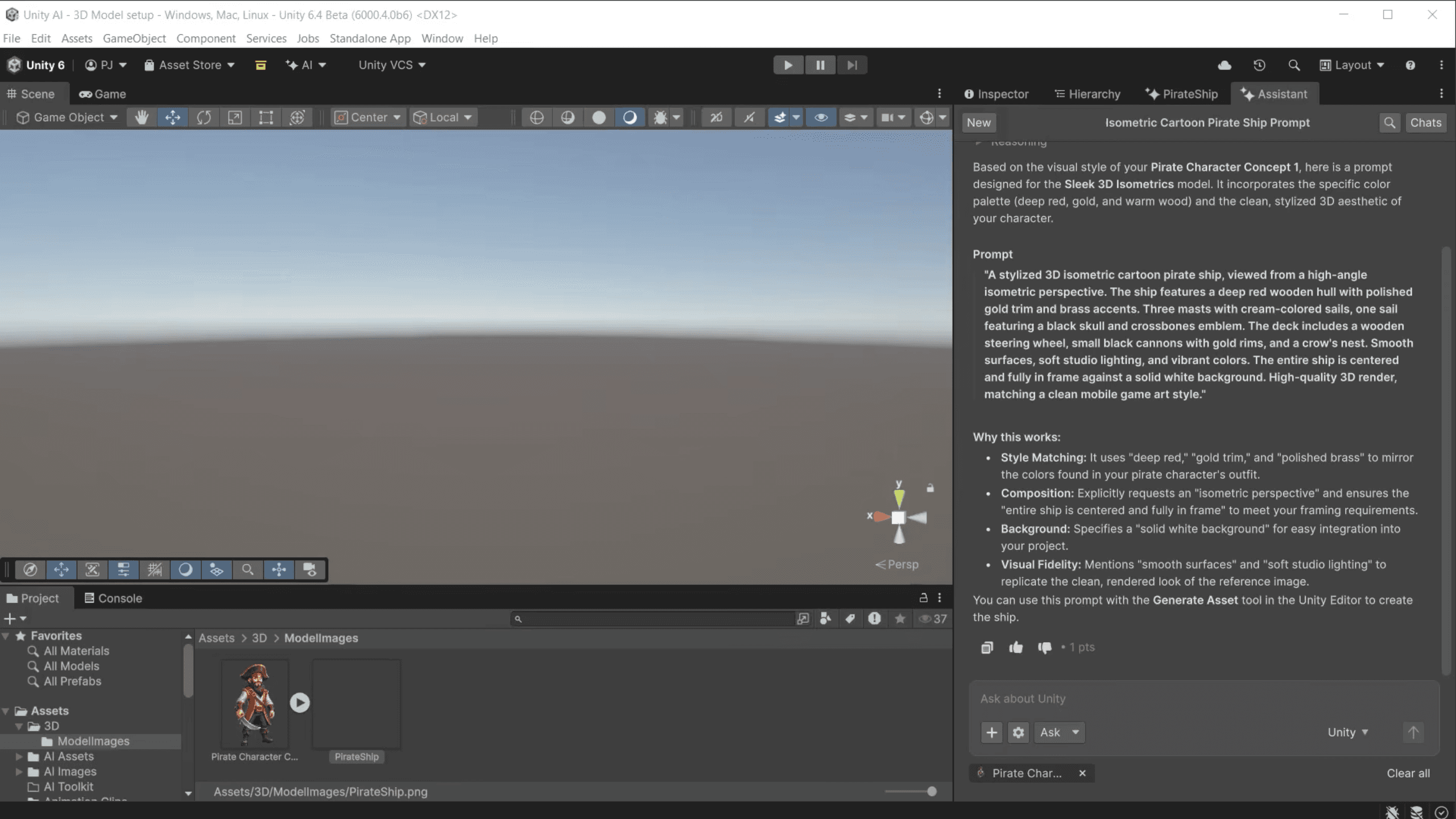Open the Unity VCS dropdown

click(x=392, y=65)
